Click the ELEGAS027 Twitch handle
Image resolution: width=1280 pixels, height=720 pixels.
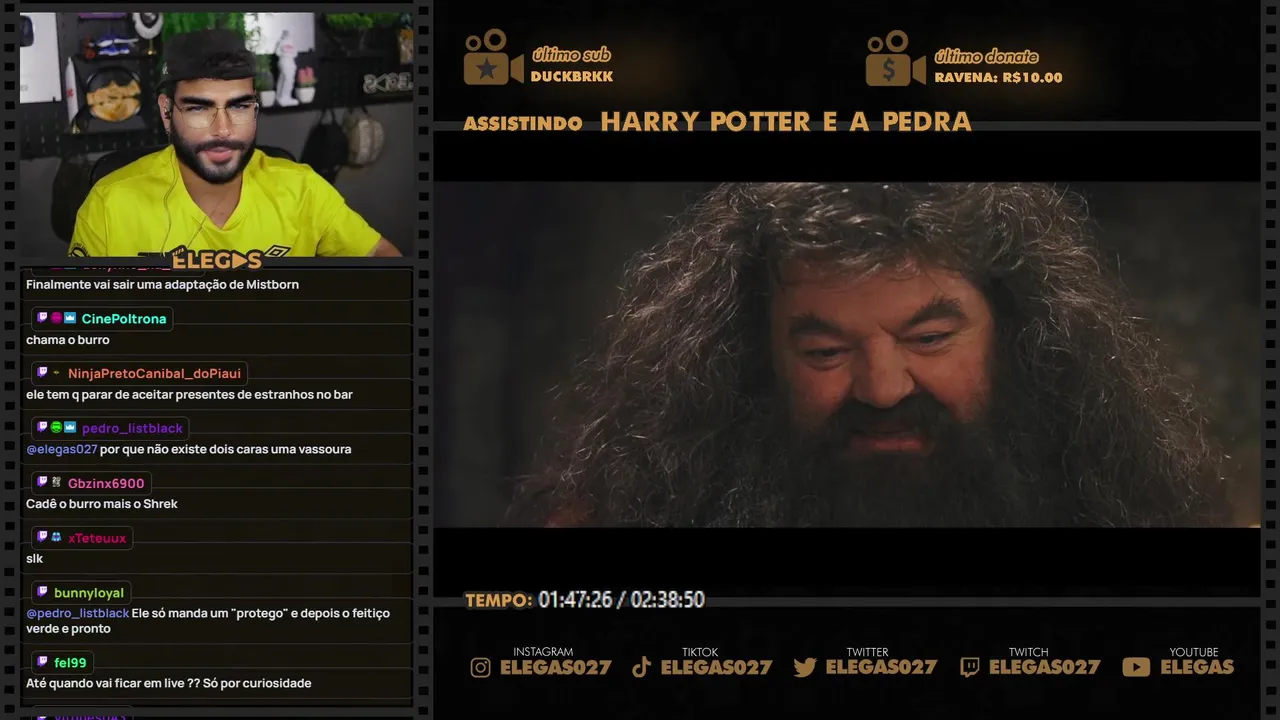tap(1044, 667)
